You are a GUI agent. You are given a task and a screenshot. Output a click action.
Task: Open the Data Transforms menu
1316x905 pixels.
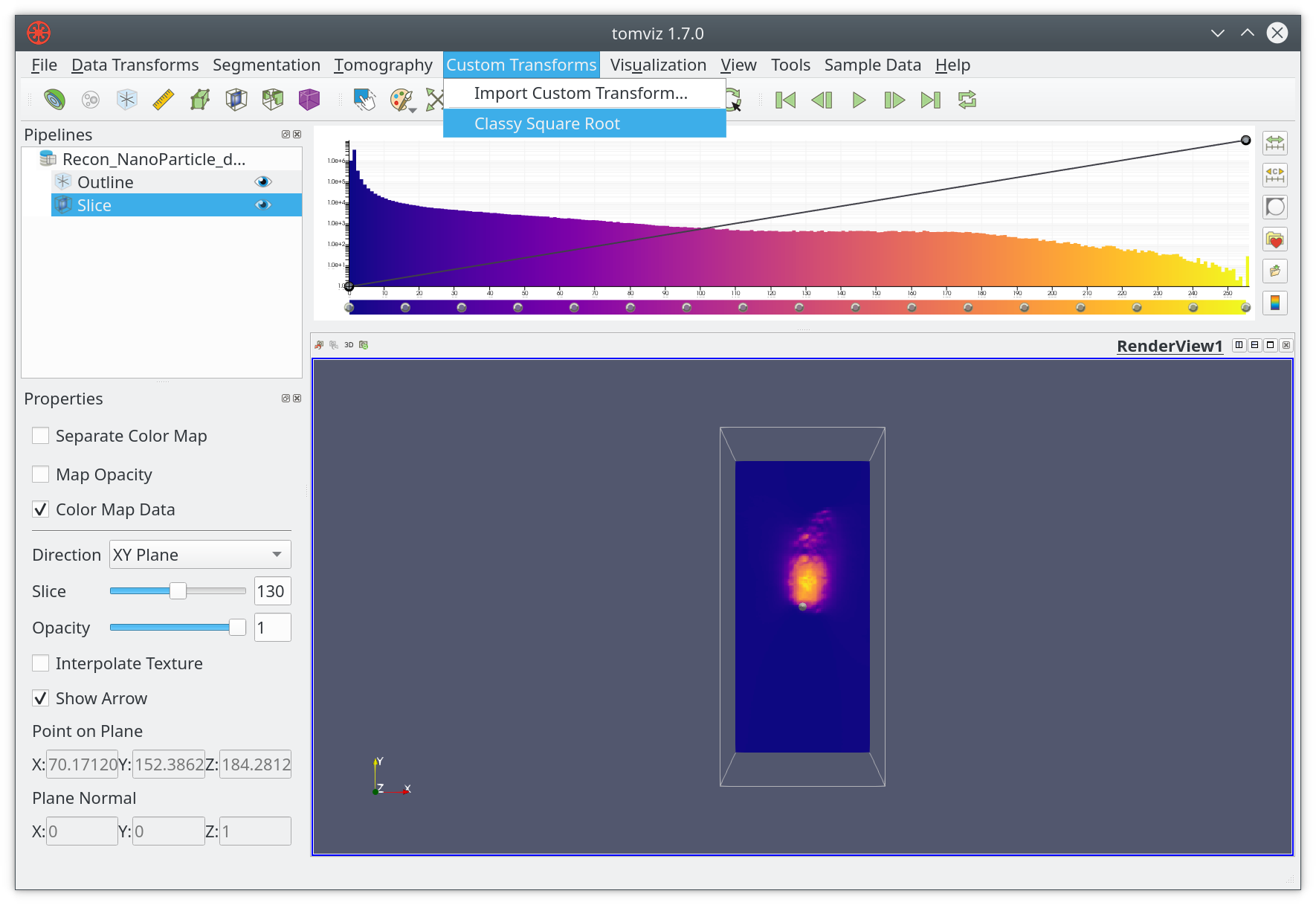point(135,65)
